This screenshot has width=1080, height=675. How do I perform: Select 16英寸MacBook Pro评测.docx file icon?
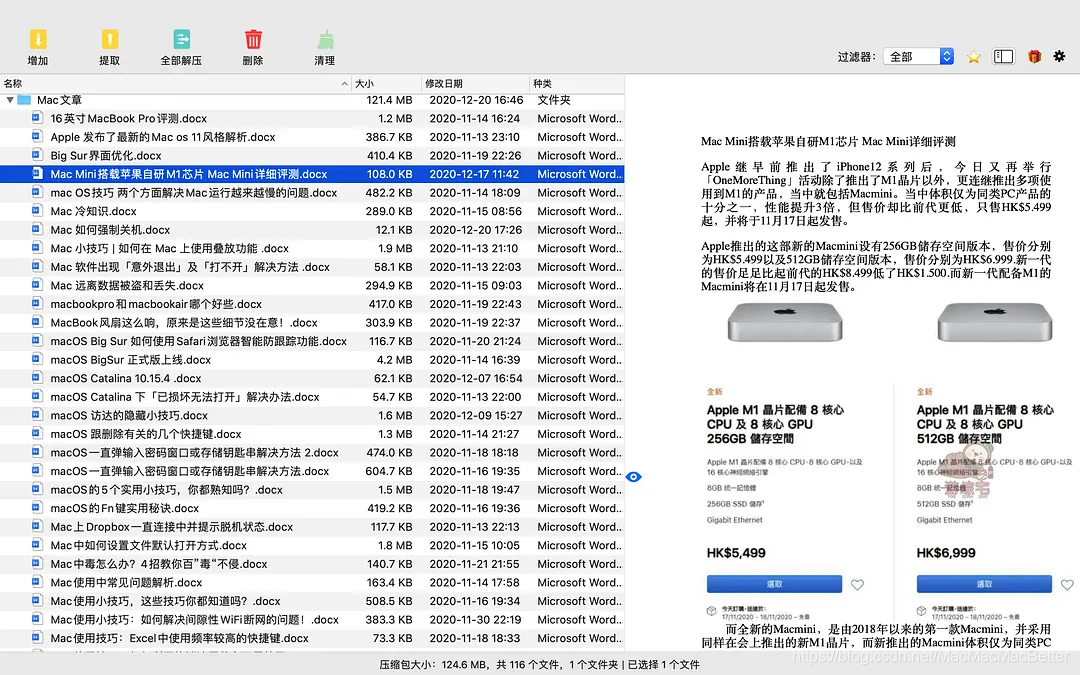click(37, 118)
